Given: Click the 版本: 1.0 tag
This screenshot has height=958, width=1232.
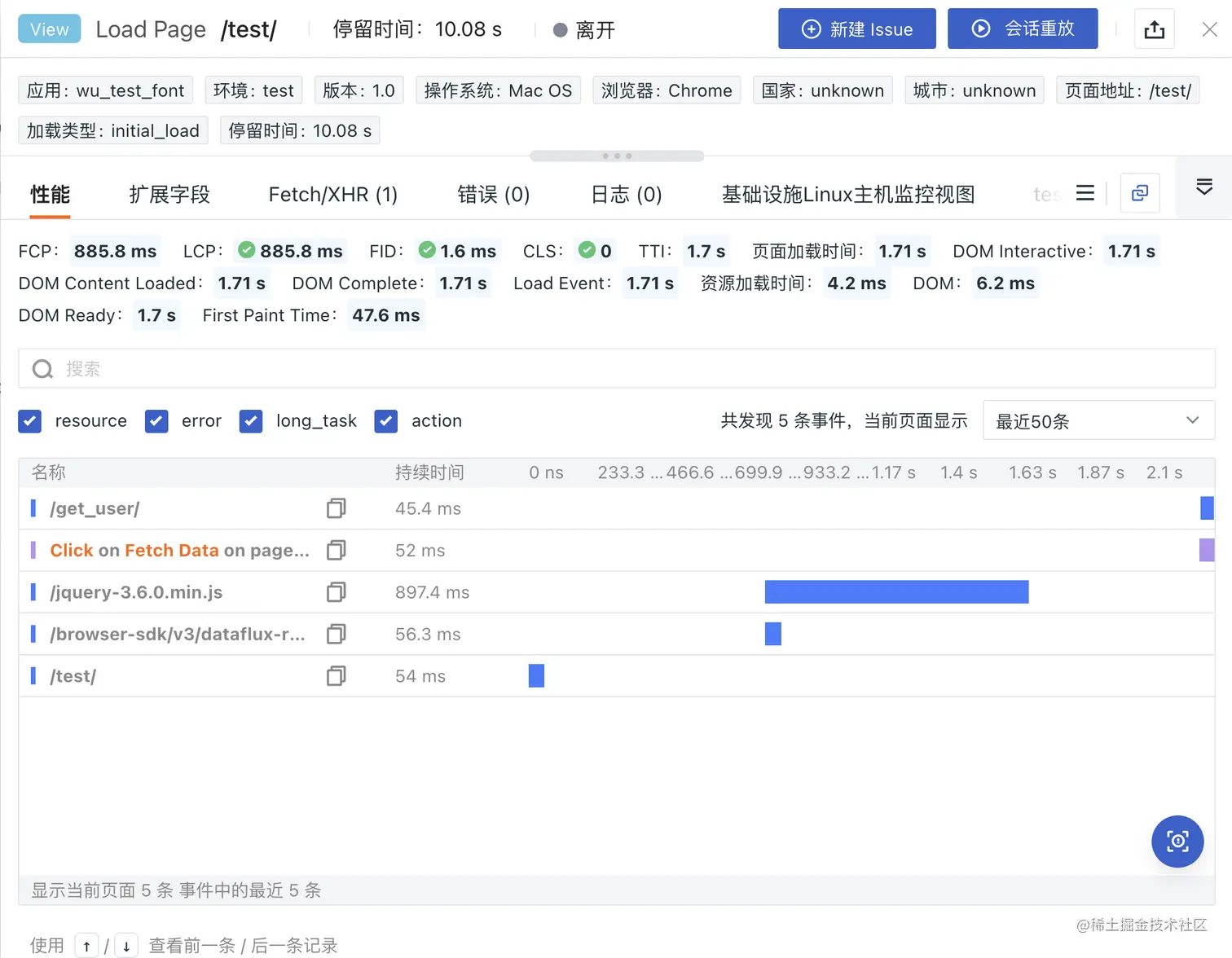Looking at the screenshot, I should [x=359, y=90].
